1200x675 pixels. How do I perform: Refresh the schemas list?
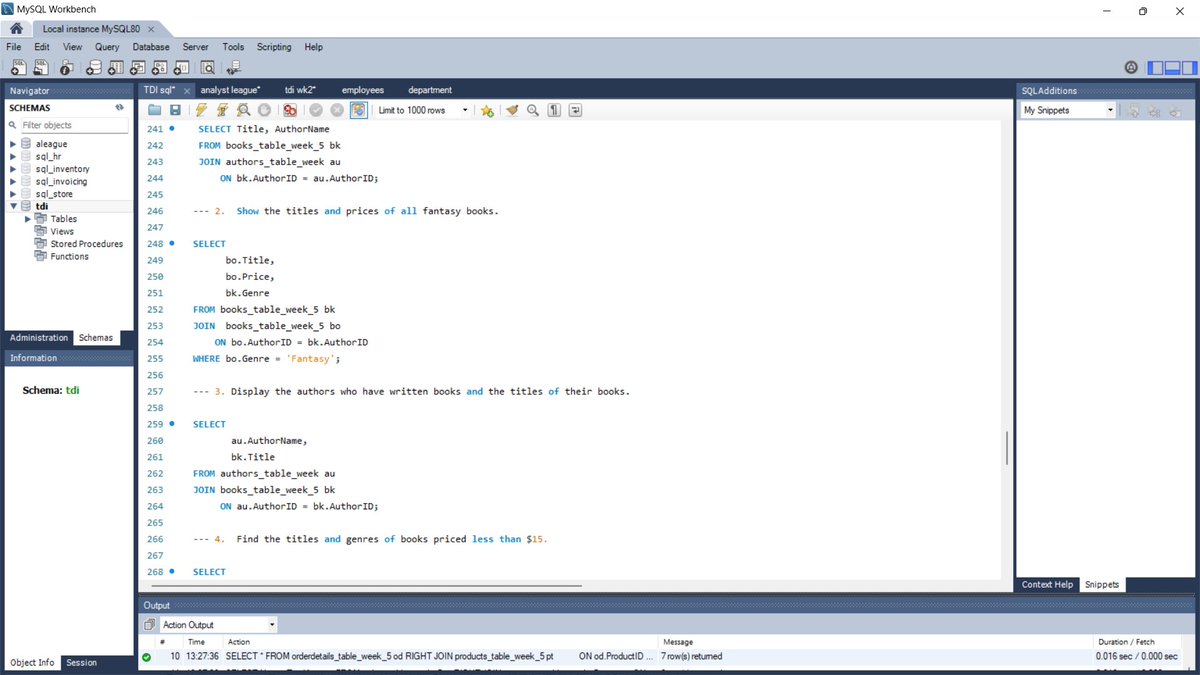(120, 107)
